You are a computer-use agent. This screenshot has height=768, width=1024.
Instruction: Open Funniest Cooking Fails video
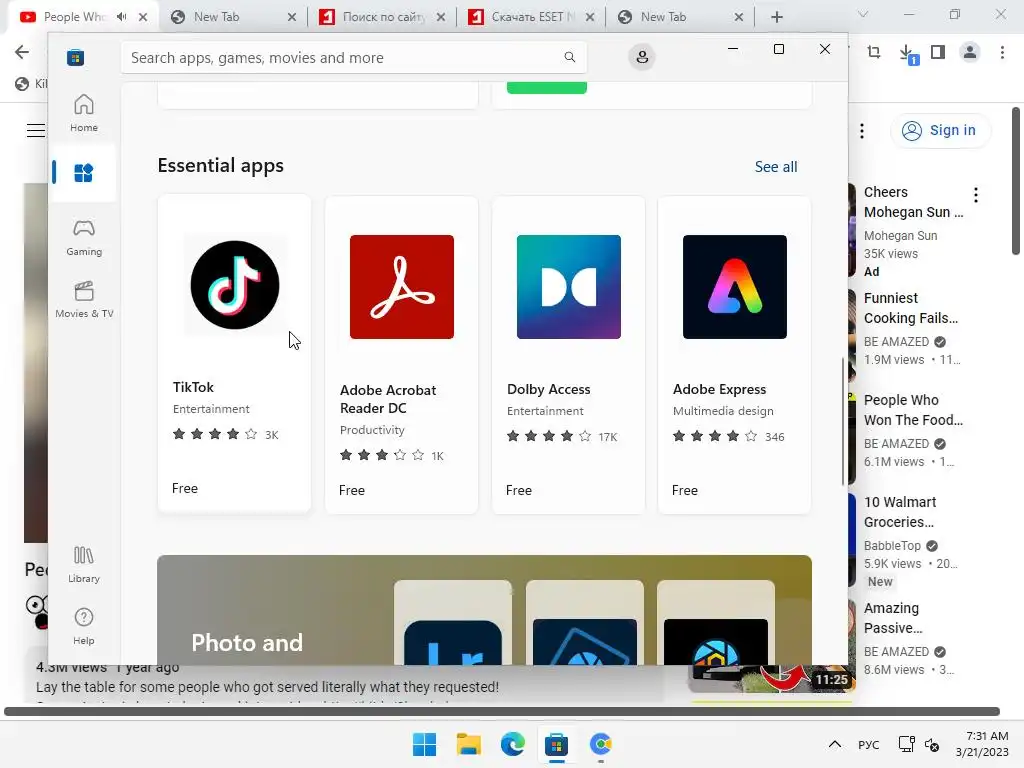coord(910,308)
